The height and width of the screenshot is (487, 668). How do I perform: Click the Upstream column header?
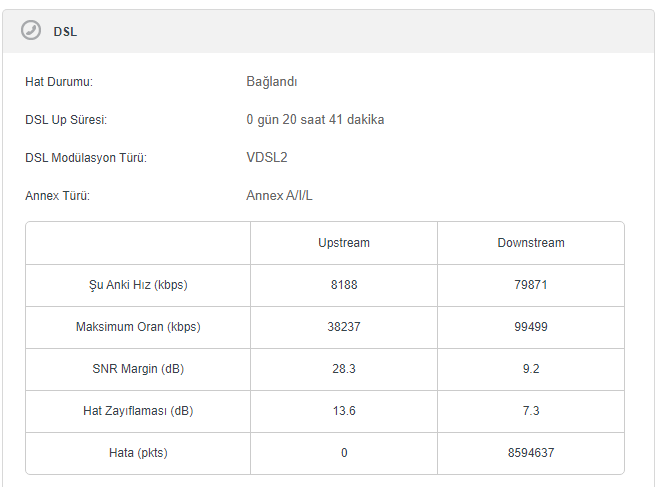tap(344, 243)
